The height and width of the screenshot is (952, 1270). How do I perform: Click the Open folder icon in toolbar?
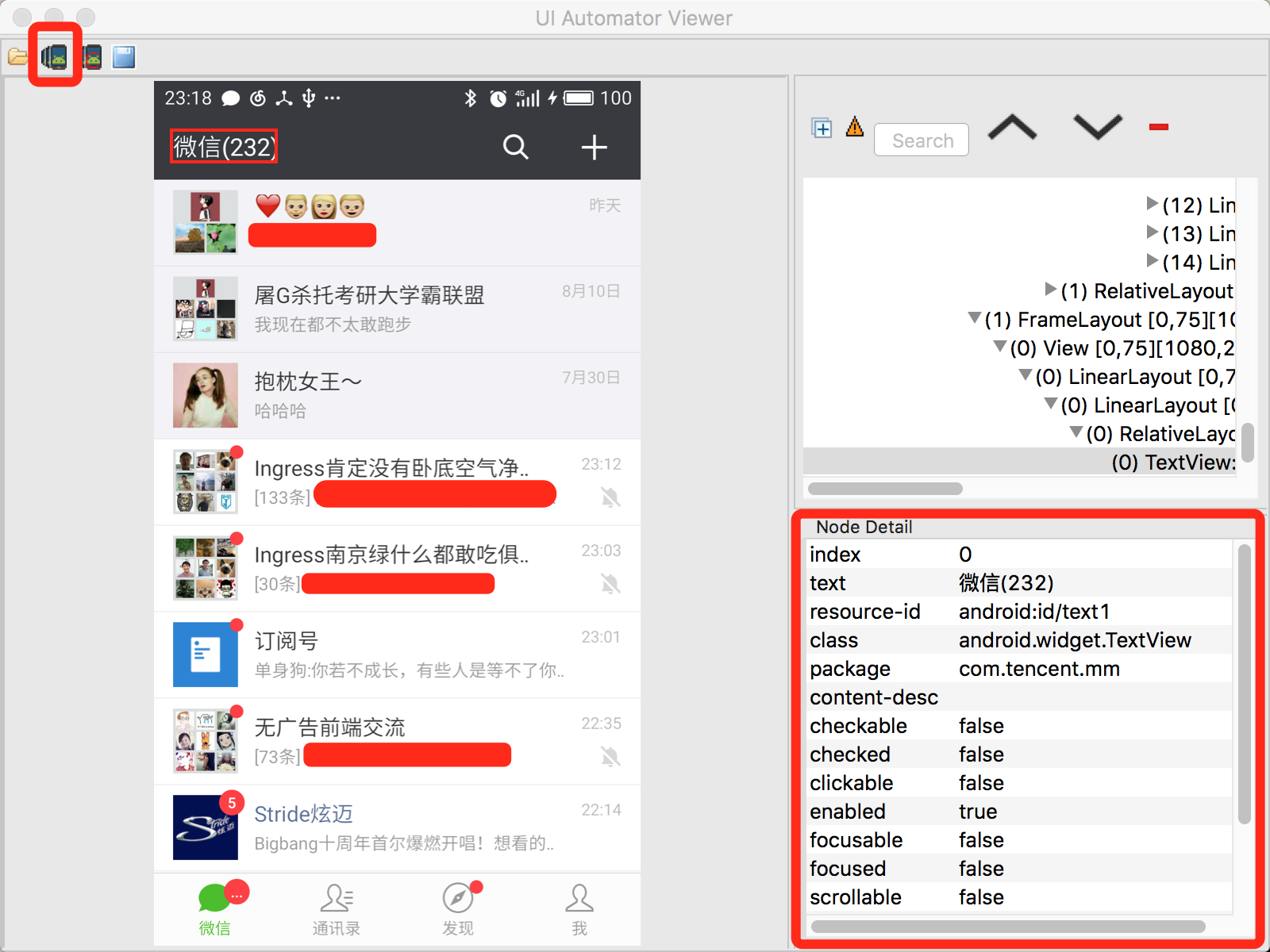17,57
